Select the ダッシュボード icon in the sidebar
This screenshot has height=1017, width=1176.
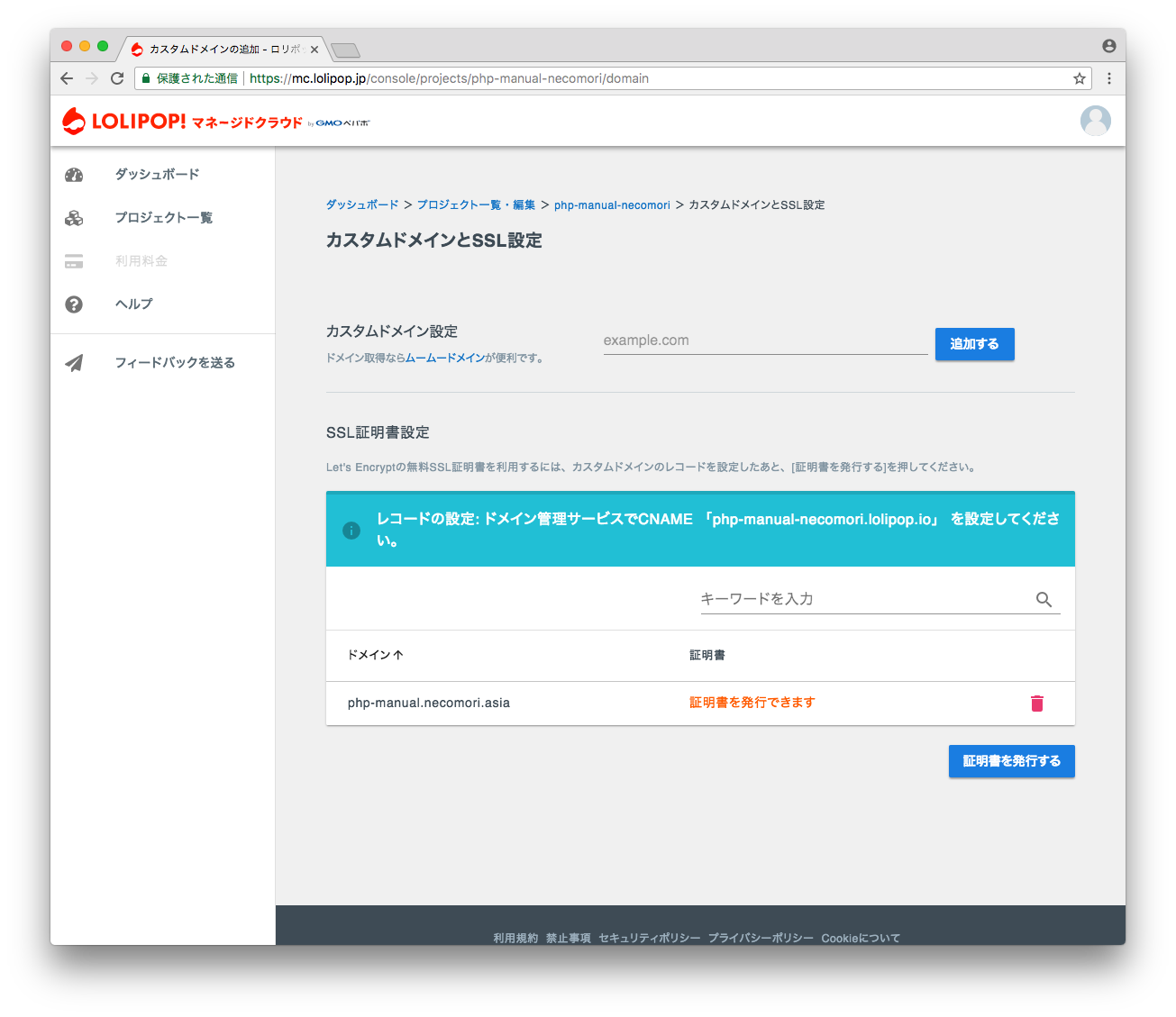(x=73, y=175)
